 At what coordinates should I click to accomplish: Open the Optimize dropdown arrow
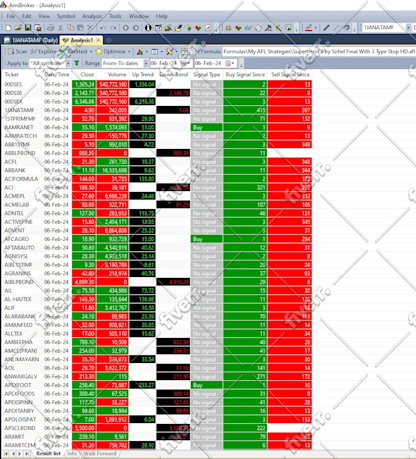tap(129, 52)
